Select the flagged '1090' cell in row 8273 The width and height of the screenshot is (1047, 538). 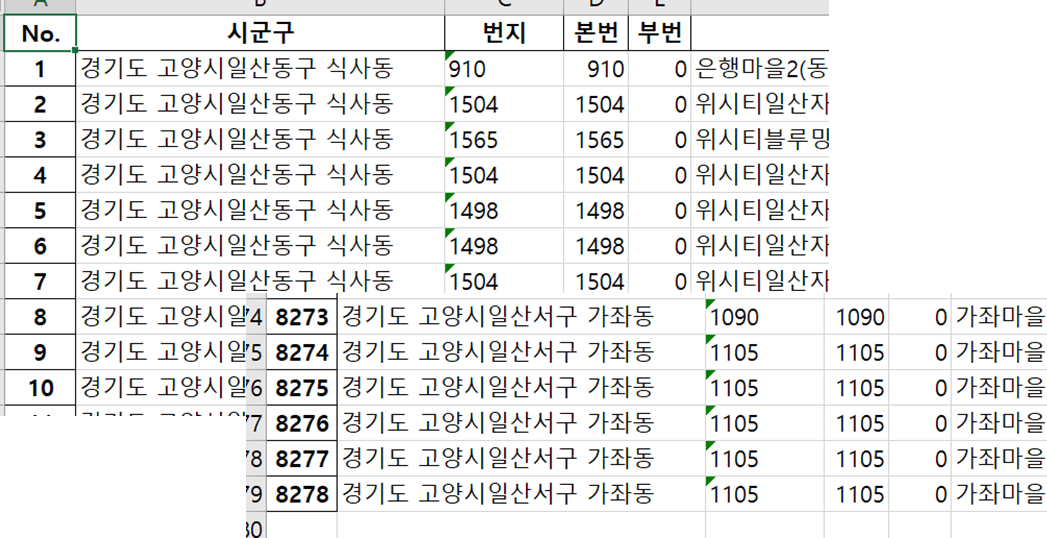(x=765, y=317)
